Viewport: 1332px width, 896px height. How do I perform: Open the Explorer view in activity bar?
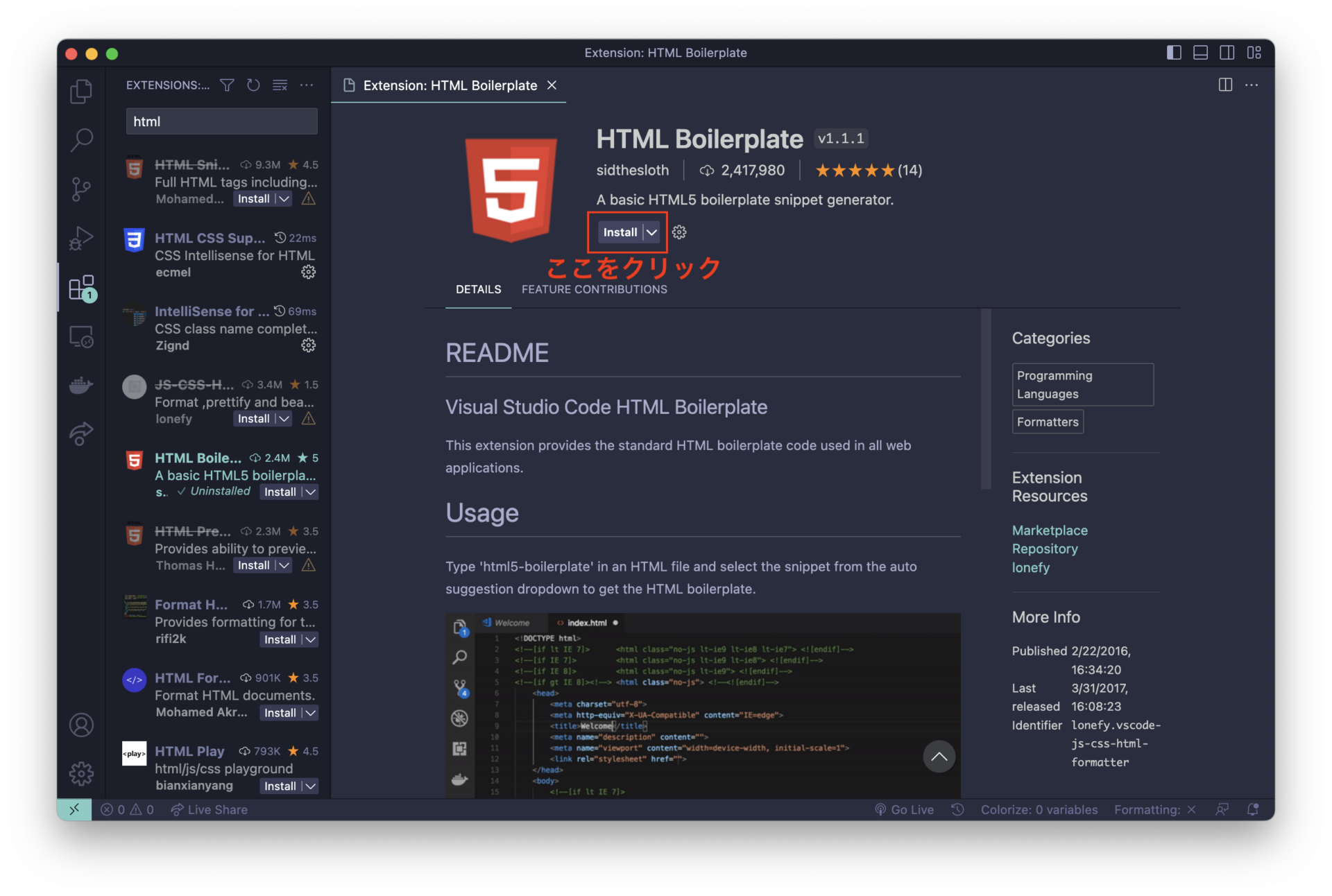[81, 91]
